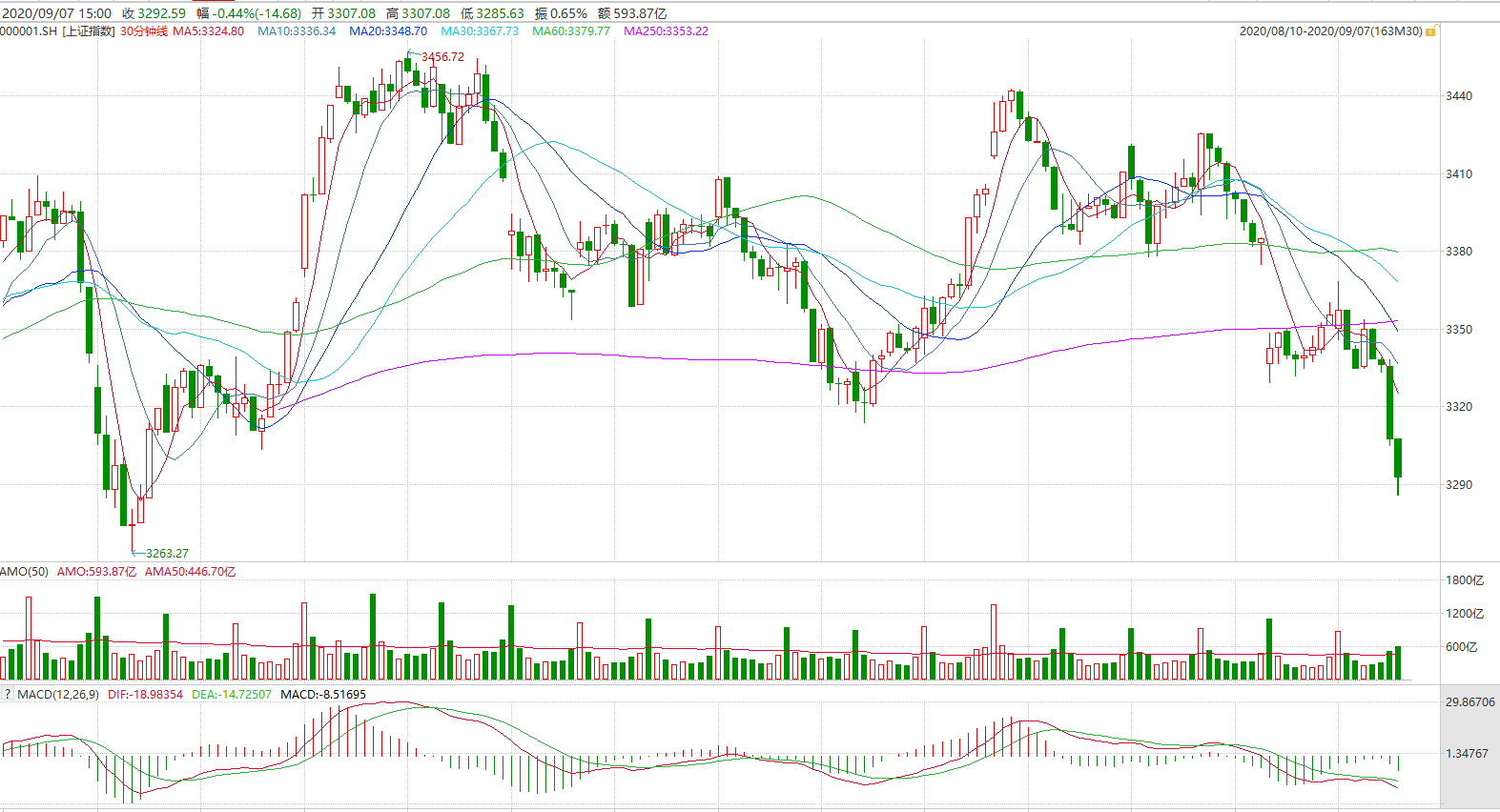
Task: Click the closing price 收 3292.59
Action: coord(154,13)
